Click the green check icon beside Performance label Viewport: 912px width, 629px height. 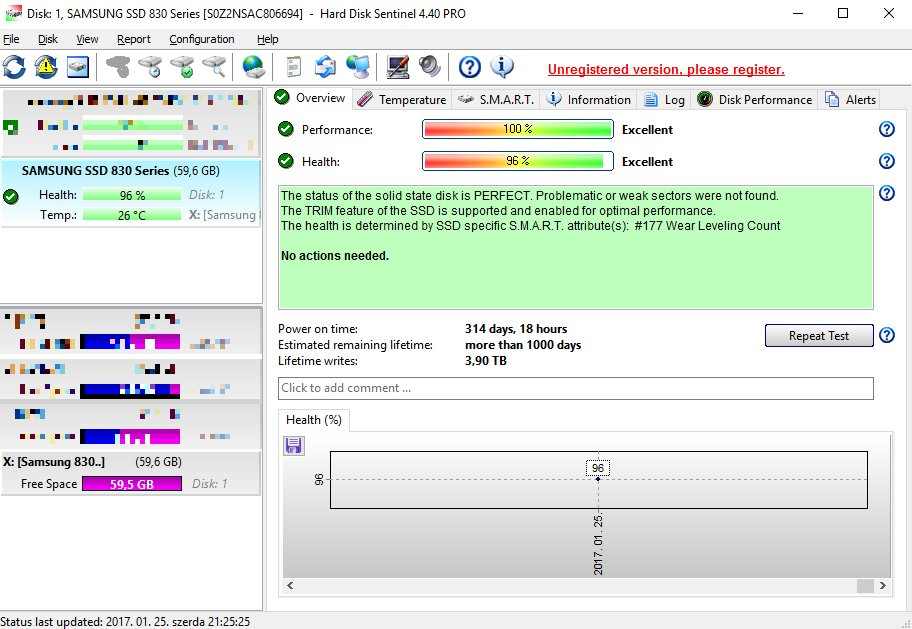(x=286, y=129)
